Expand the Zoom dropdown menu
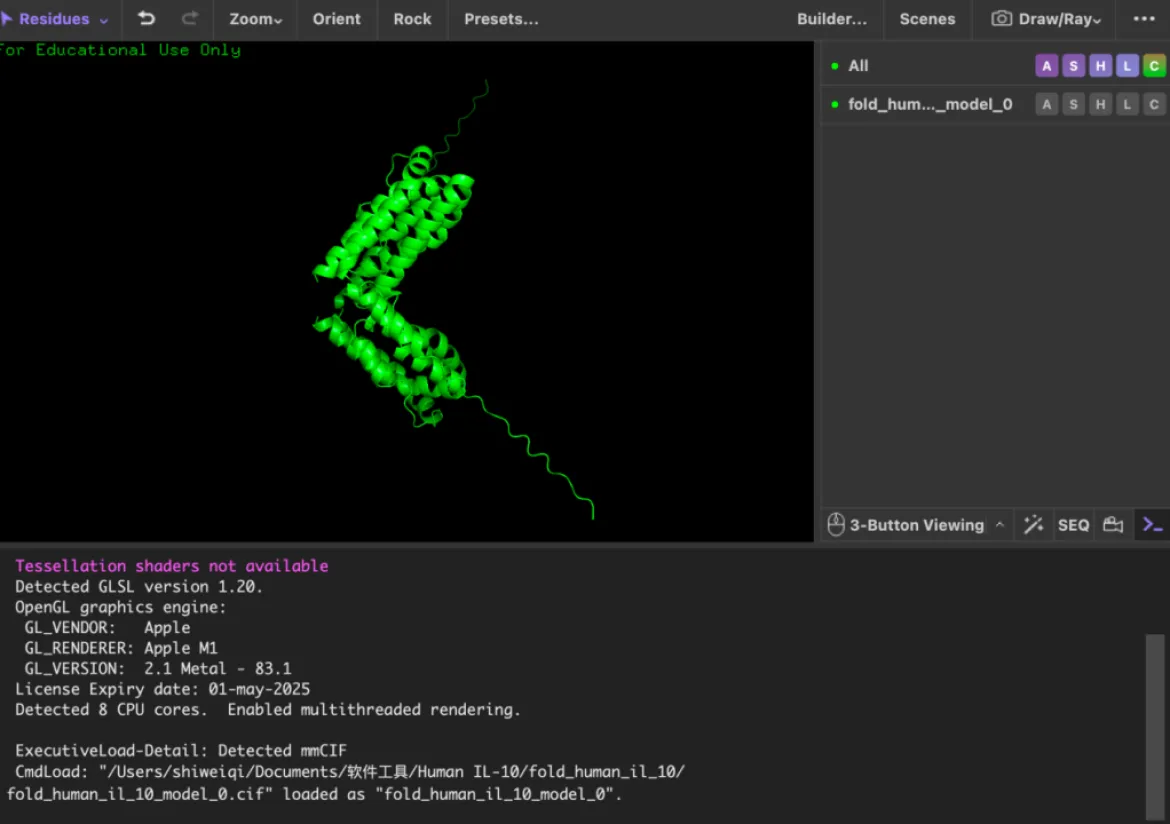Viewport: 1170px width, 824px height. [x=255, y=19]
